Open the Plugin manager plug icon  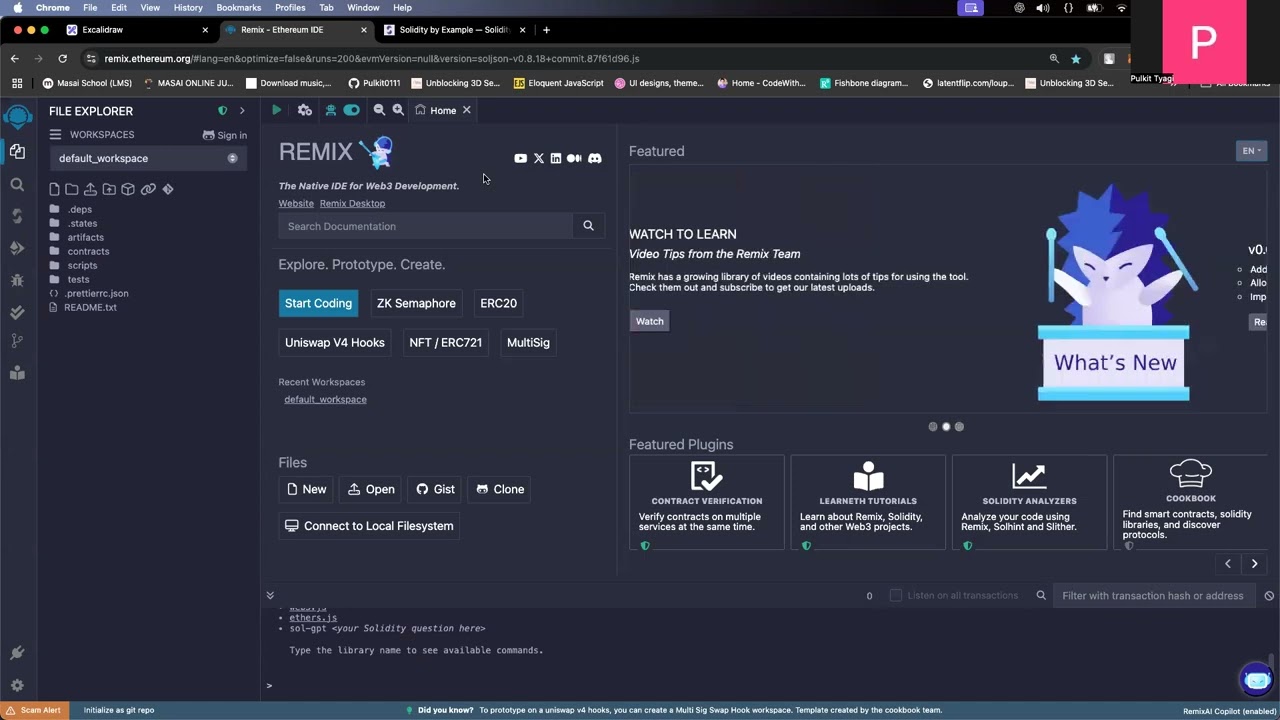[17, 653]
